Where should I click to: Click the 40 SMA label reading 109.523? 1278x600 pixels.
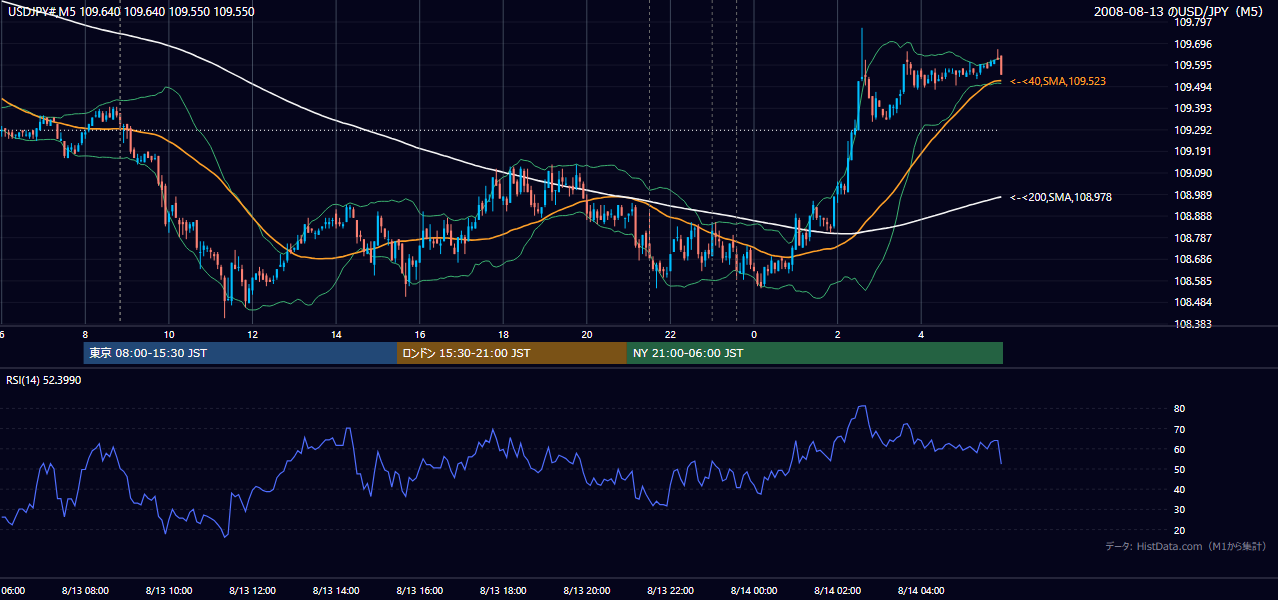click(x=1058, y=81)
